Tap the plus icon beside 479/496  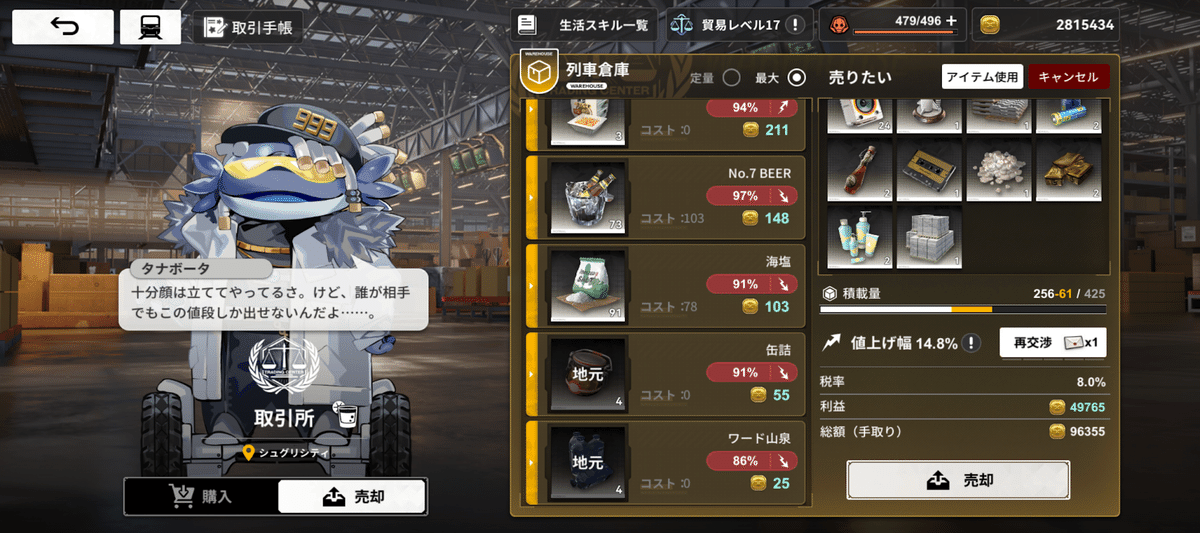pos(951,21)
